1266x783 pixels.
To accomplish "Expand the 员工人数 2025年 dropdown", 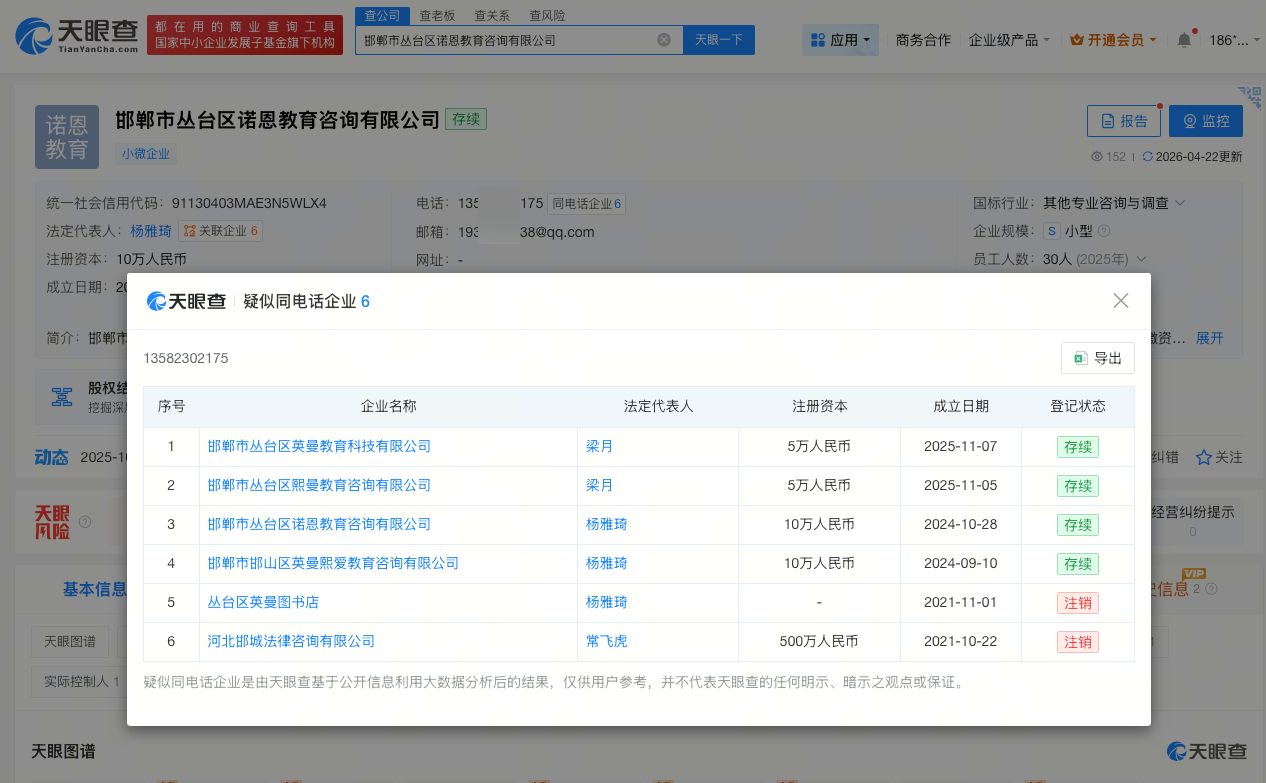I will coord(1141,259).
